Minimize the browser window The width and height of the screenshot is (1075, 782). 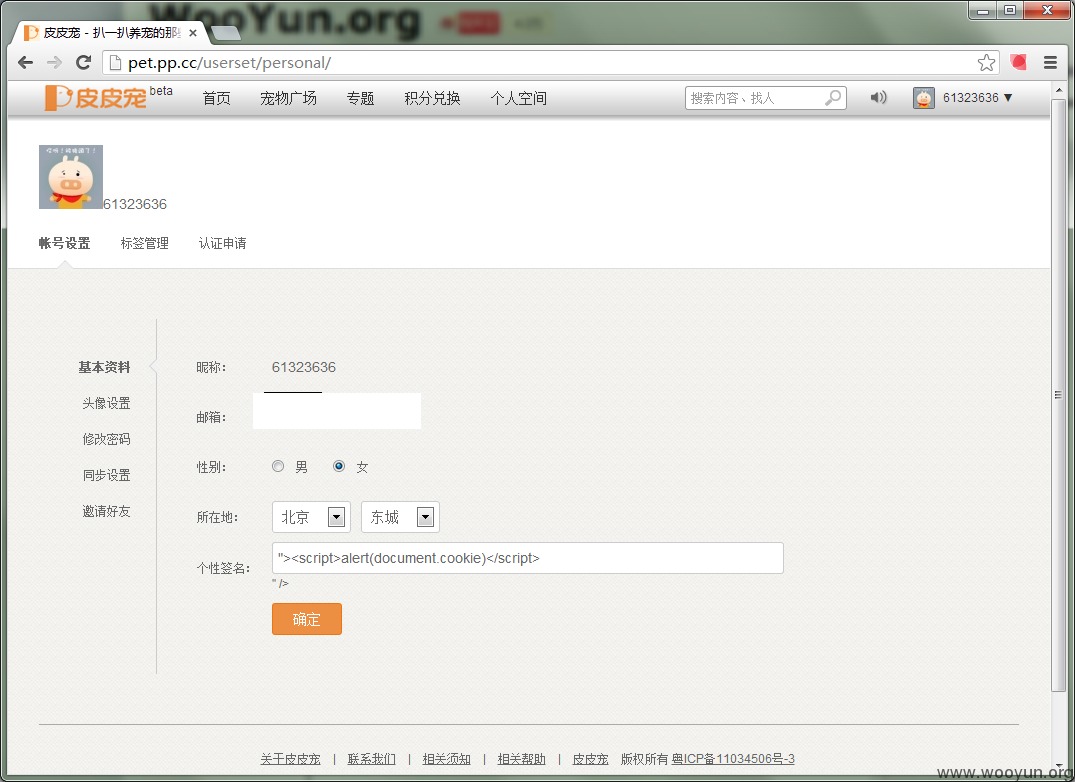[x=983, y=10]
